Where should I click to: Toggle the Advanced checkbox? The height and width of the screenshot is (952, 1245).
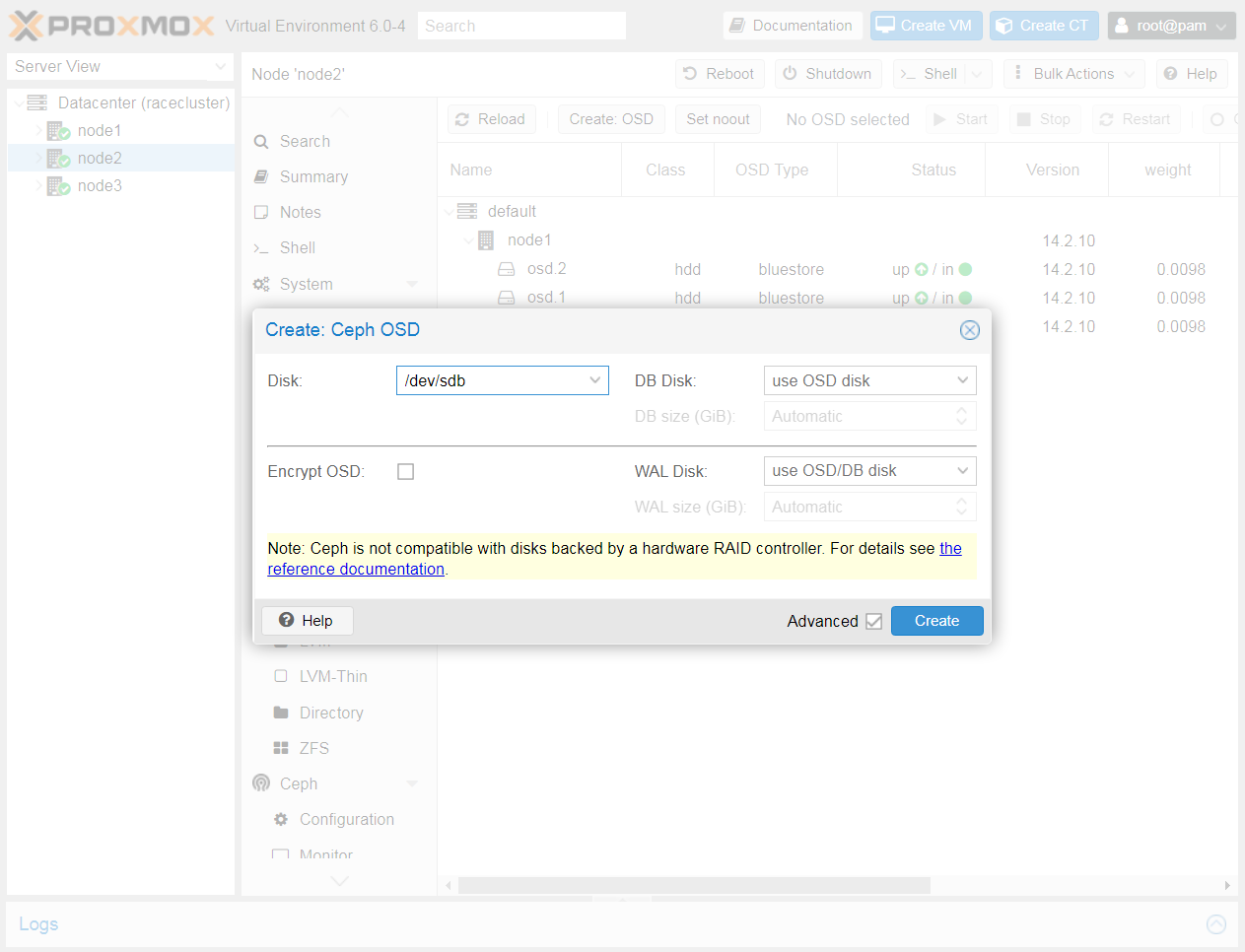(x=873, y=621)
